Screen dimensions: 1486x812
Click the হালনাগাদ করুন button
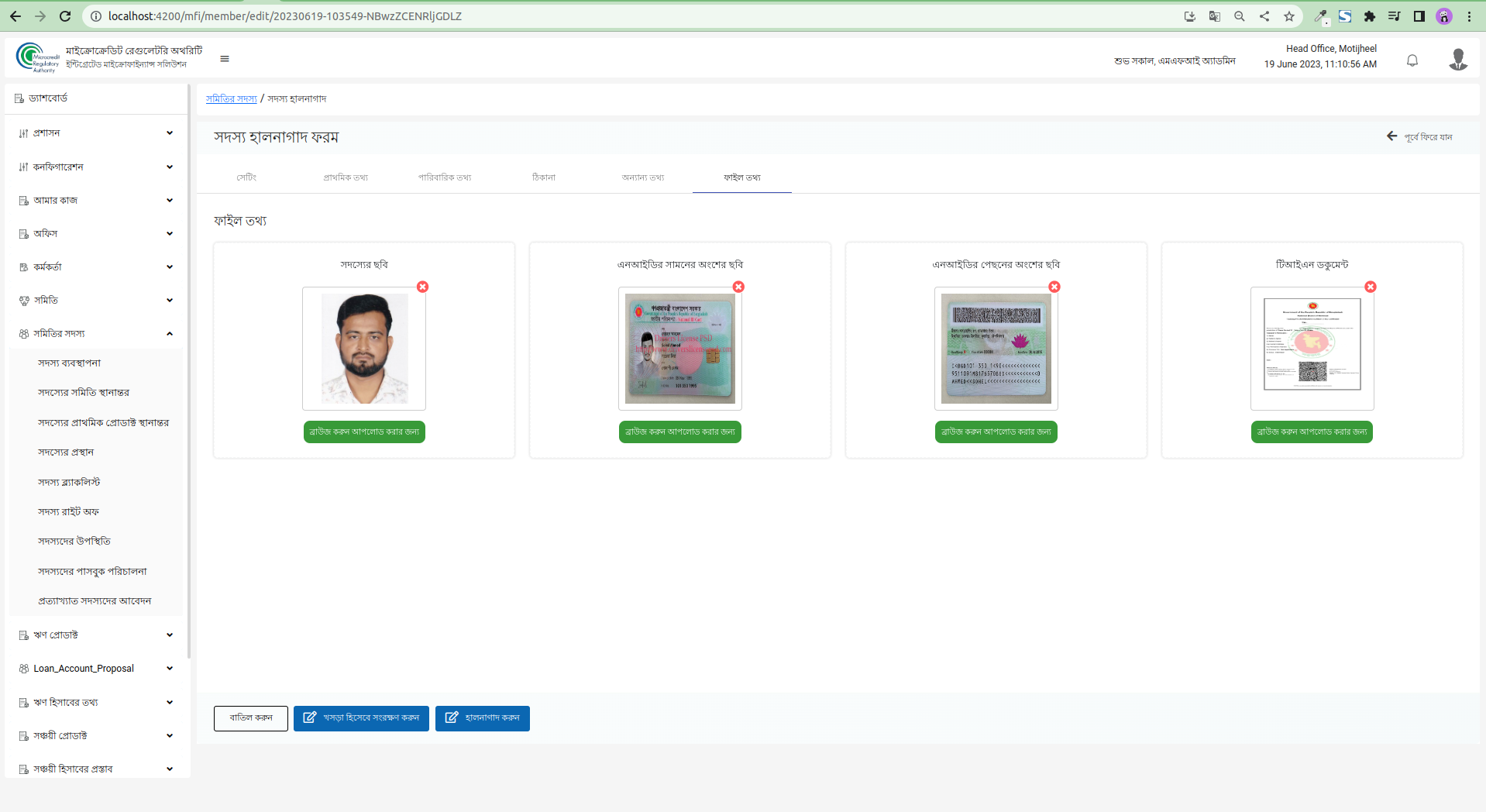click(483, 718)
